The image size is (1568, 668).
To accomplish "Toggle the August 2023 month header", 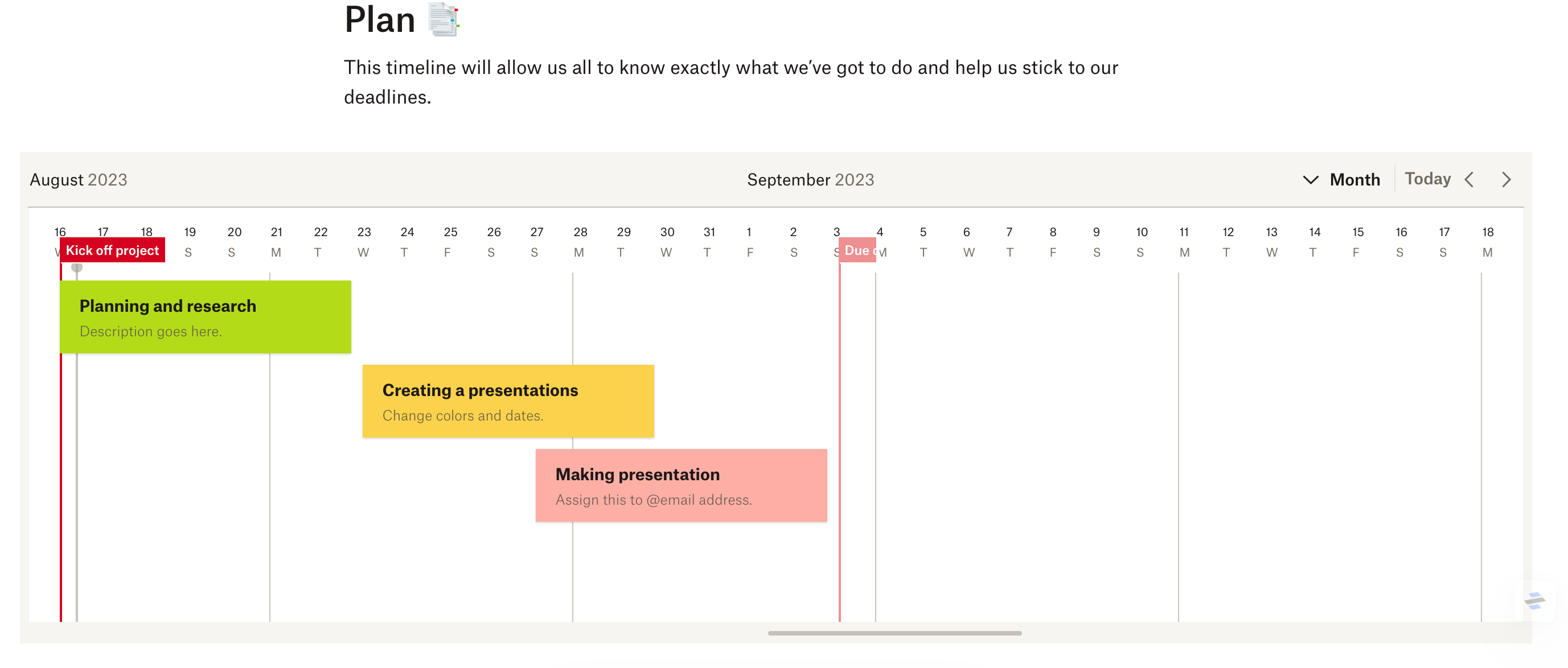I will point(77,179).
